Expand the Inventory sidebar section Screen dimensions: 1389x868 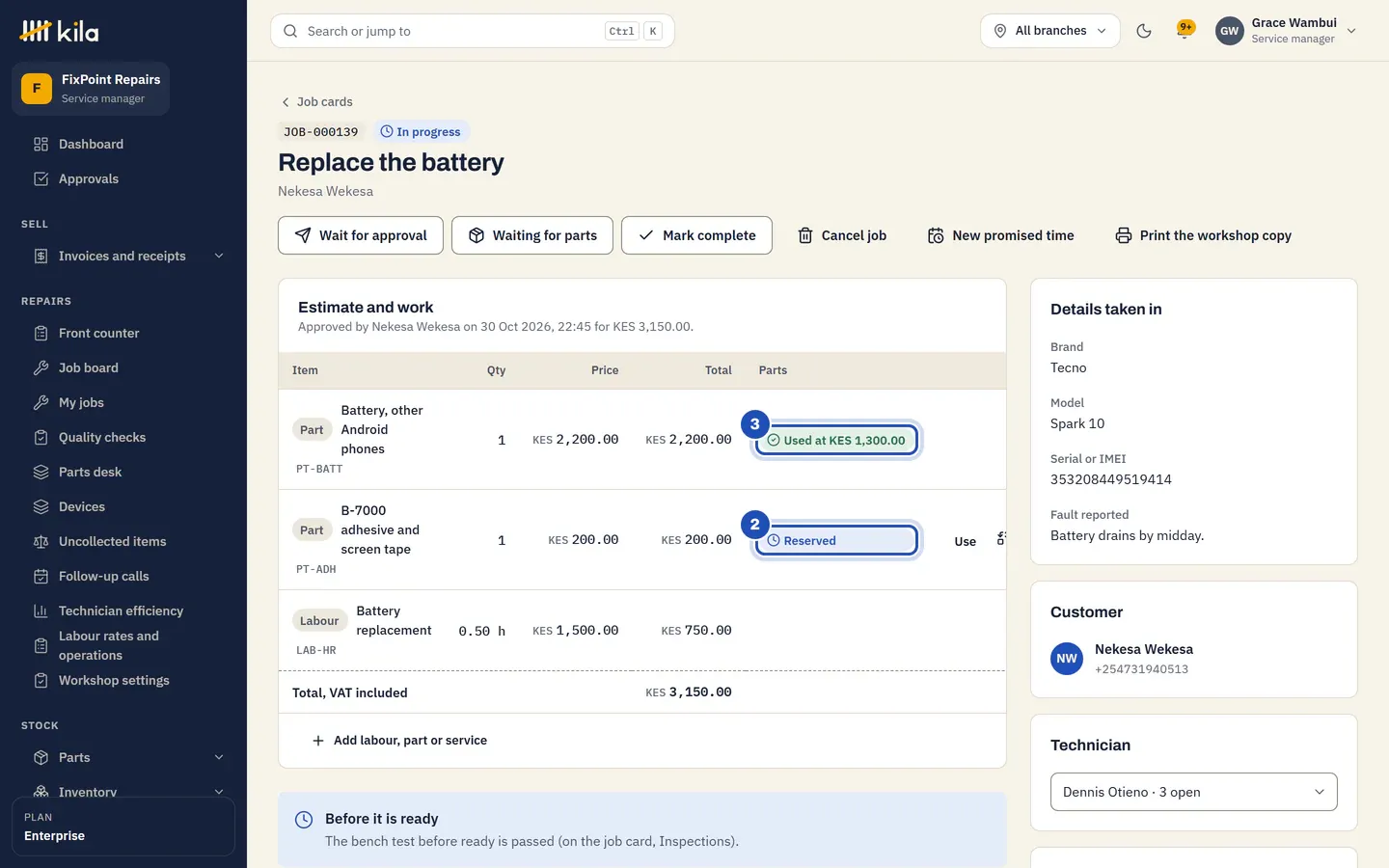[x=123, y=792]
